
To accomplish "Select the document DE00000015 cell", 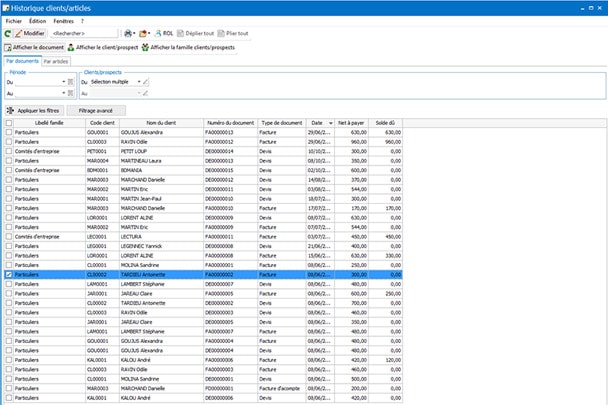I will click(231, 170).
